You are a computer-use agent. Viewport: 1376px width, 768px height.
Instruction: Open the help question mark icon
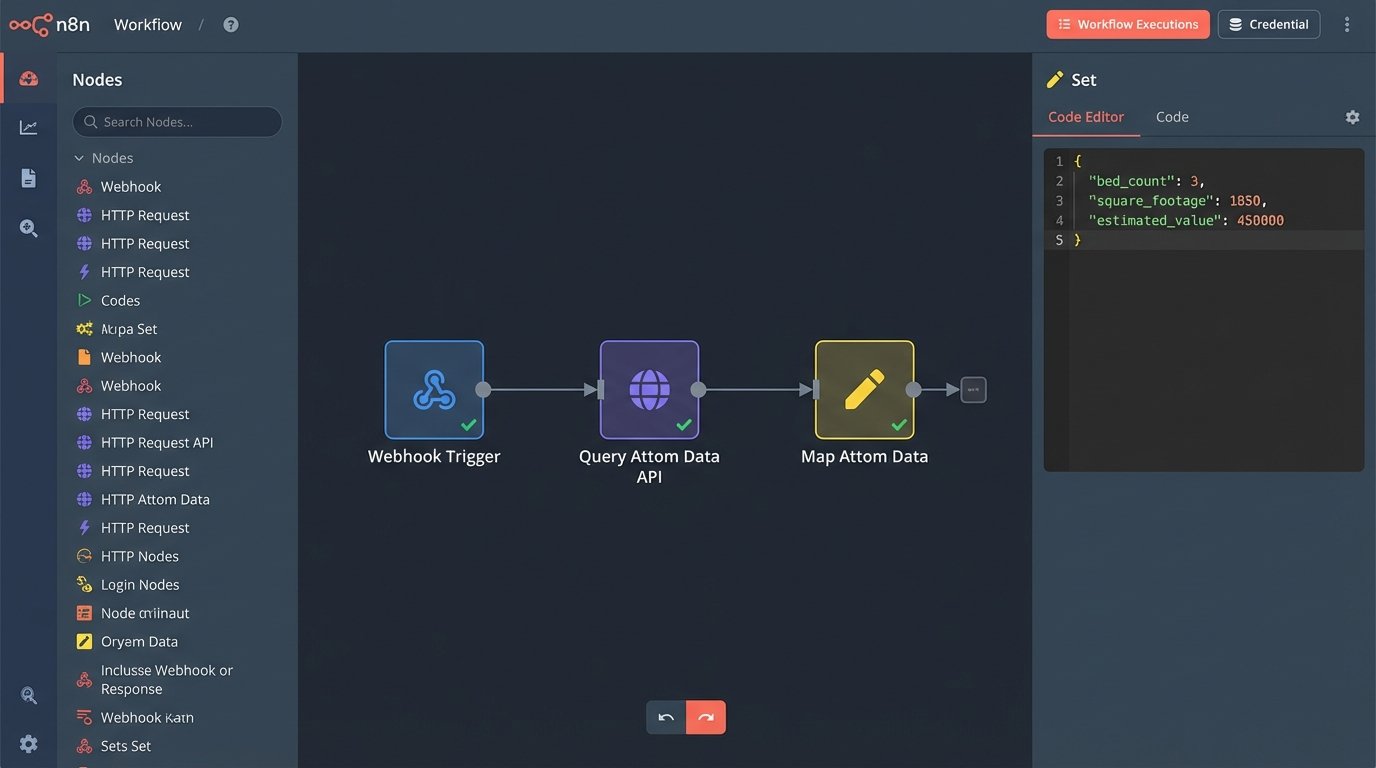pos(230,23)
